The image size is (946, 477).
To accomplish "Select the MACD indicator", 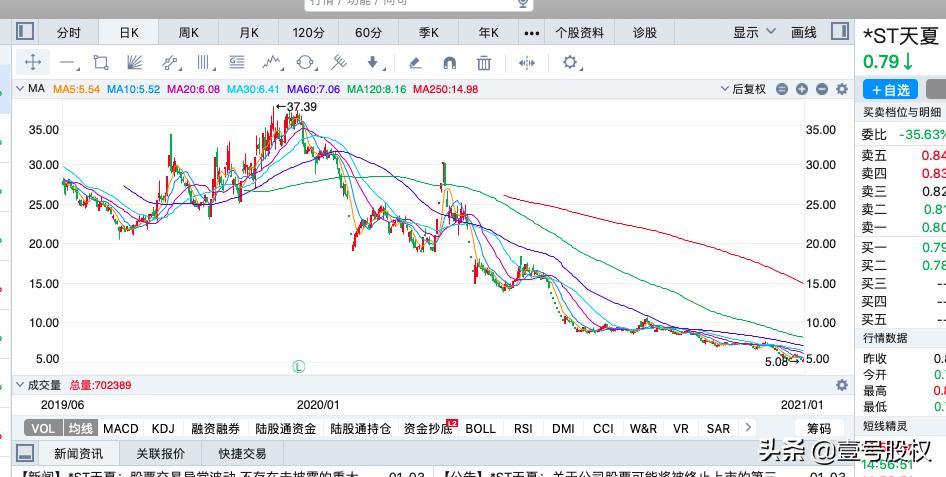I will (121, 428).
